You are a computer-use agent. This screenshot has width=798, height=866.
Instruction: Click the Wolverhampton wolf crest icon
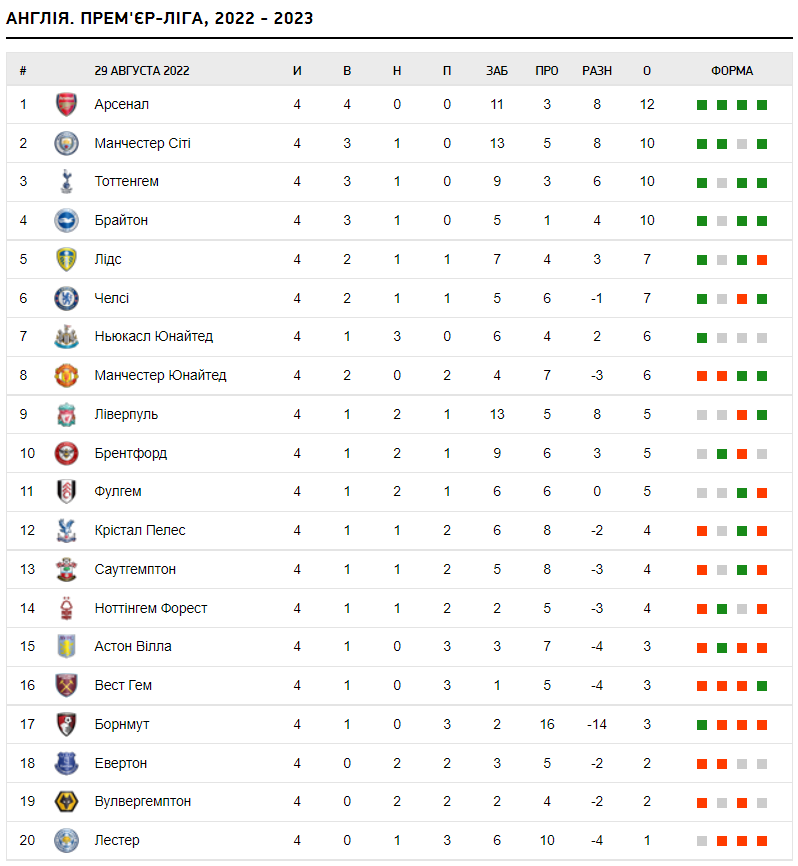pyautogui.click(x=66, y=802)
